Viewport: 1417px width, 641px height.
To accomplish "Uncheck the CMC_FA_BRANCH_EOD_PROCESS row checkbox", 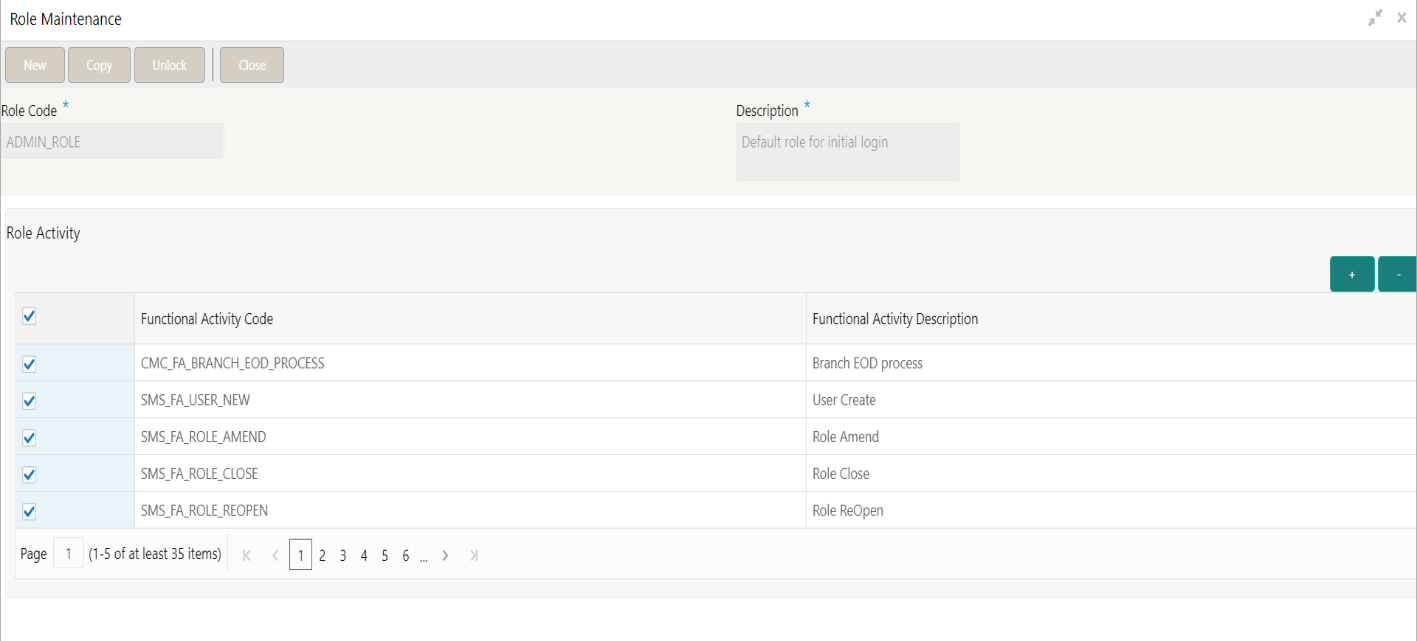I will [29, 364].
